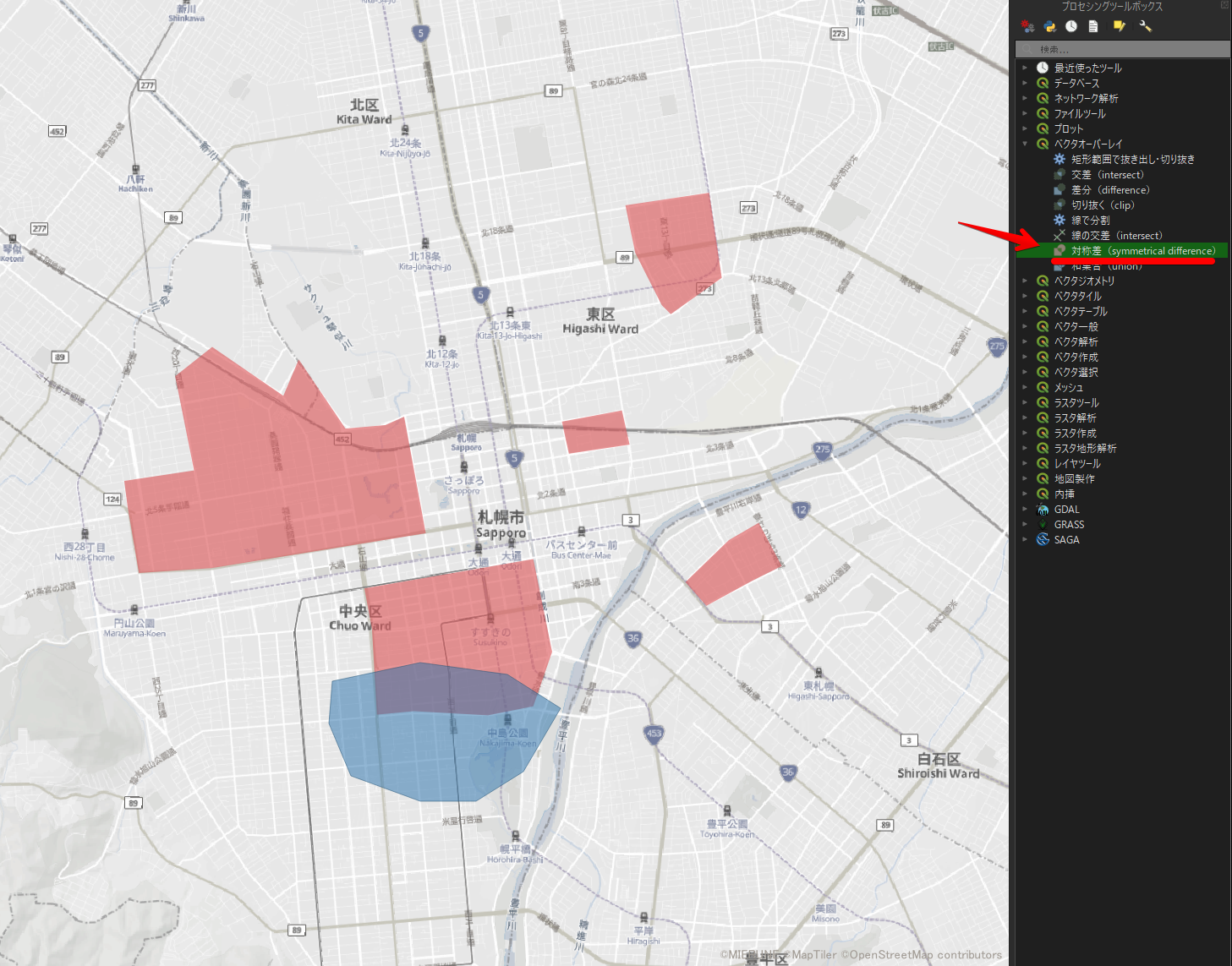Expand the ベクタタイル group arrow

pos(1026,296)
